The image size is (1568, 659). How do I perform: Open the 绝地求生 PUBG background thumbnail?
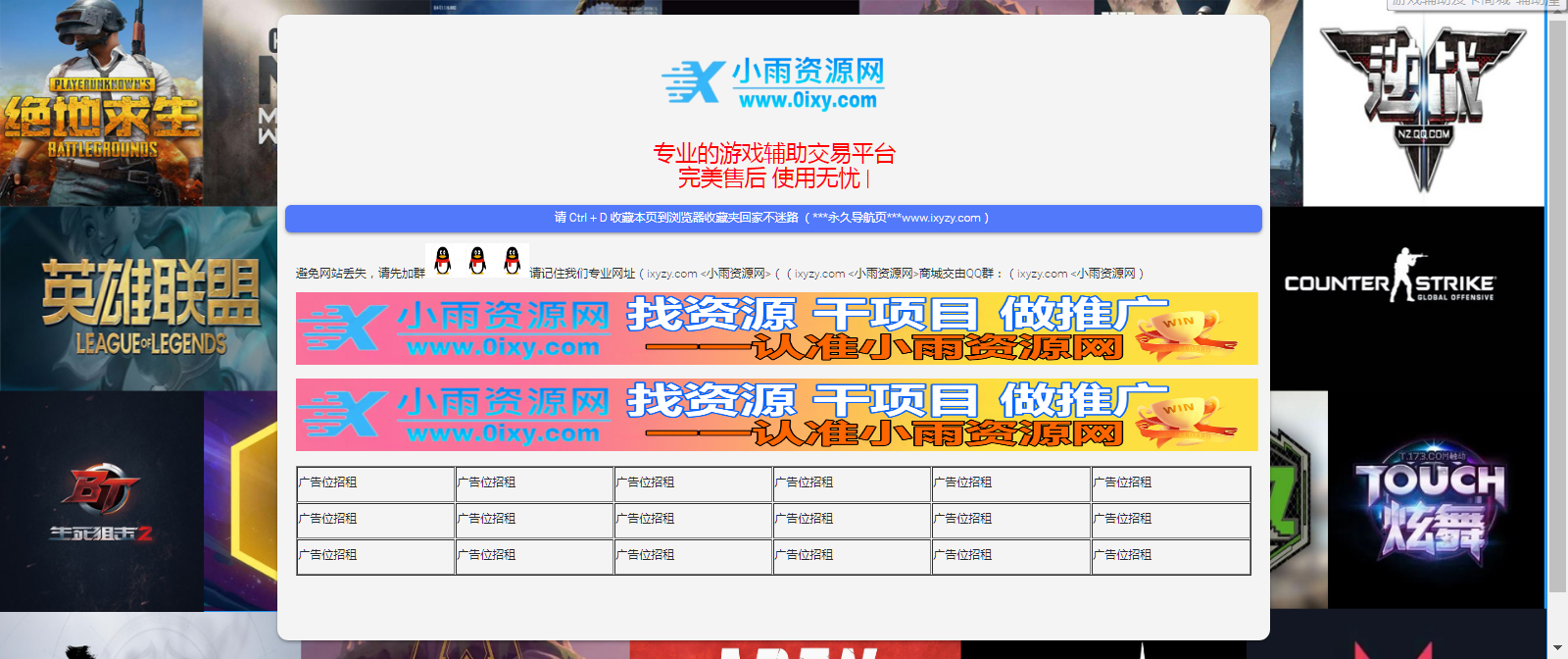[102, 103]
